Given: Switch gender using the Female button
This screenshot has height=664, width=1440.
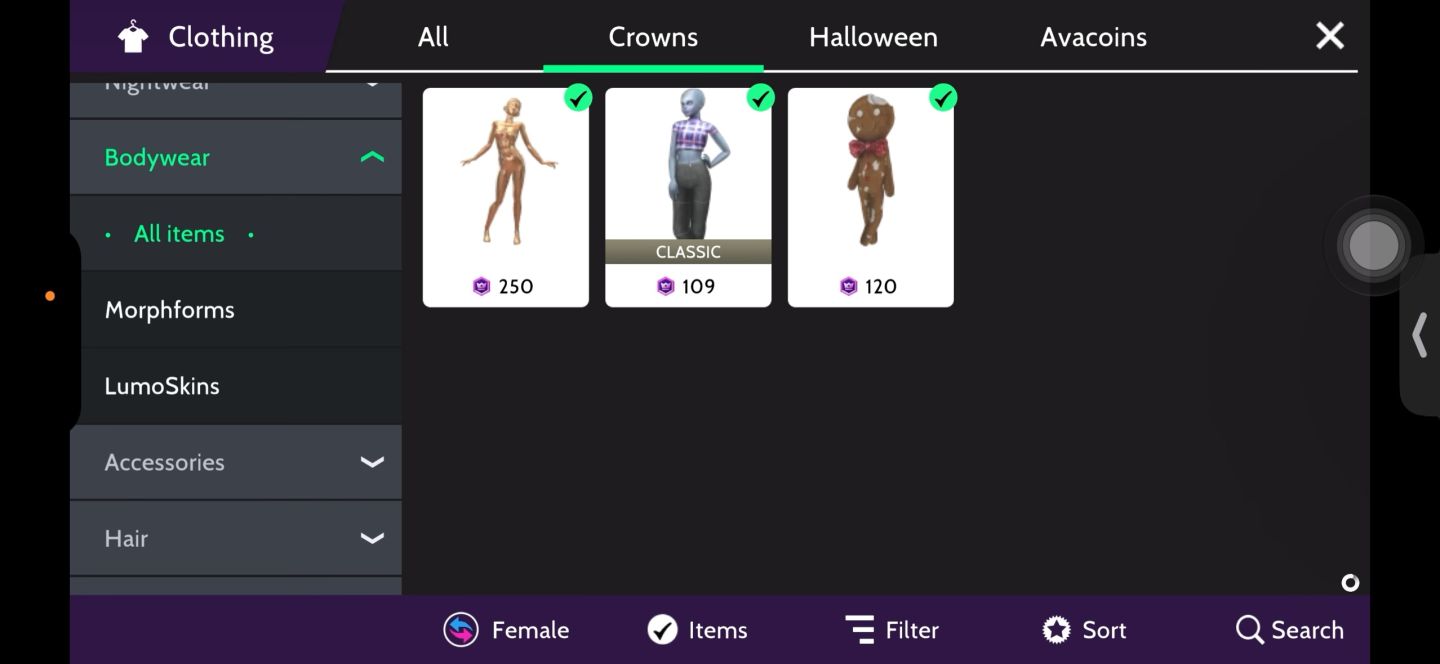Looking at the screenshot, I should (530, 630).
